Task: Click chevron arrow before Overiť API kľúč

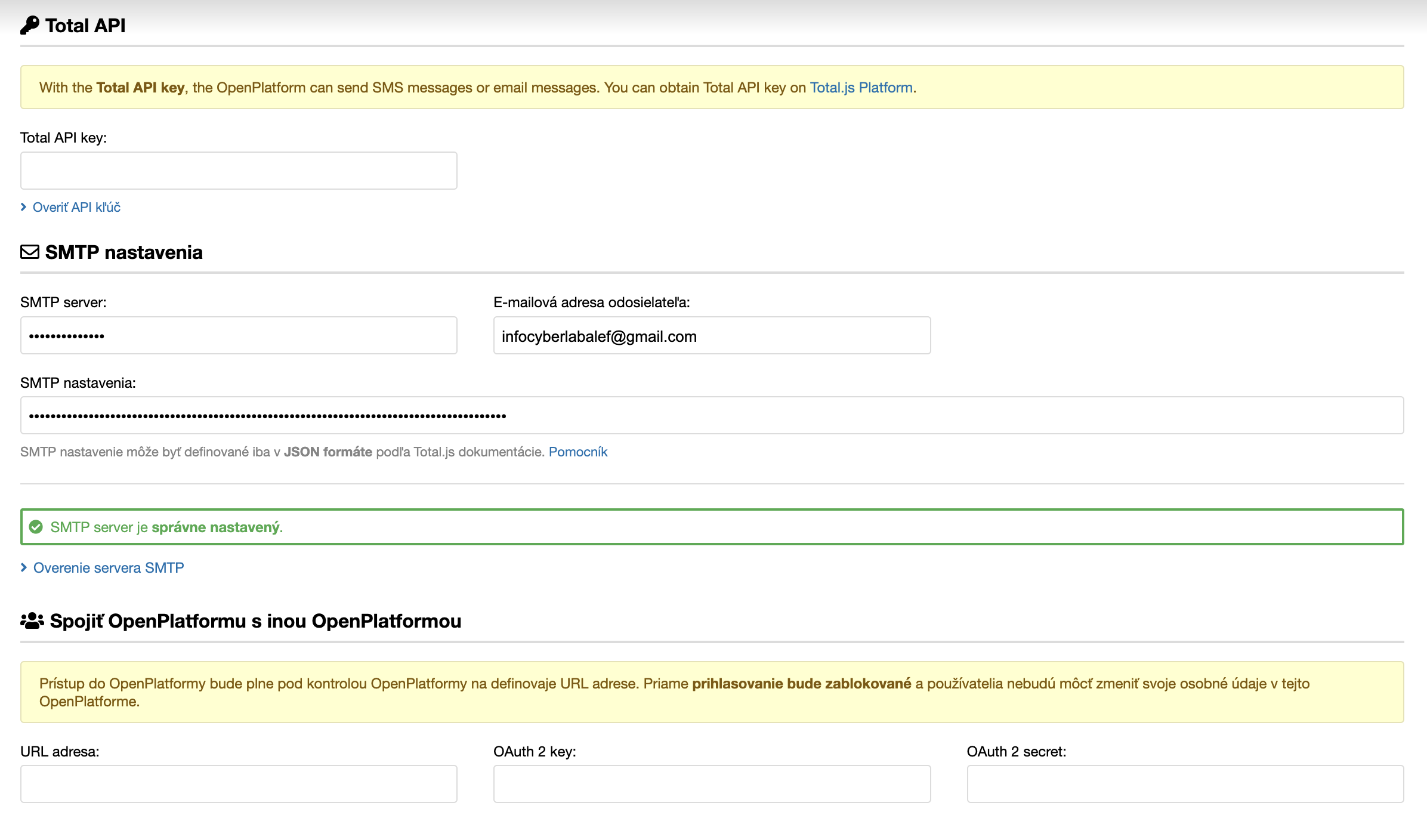Action: (24, 207)
